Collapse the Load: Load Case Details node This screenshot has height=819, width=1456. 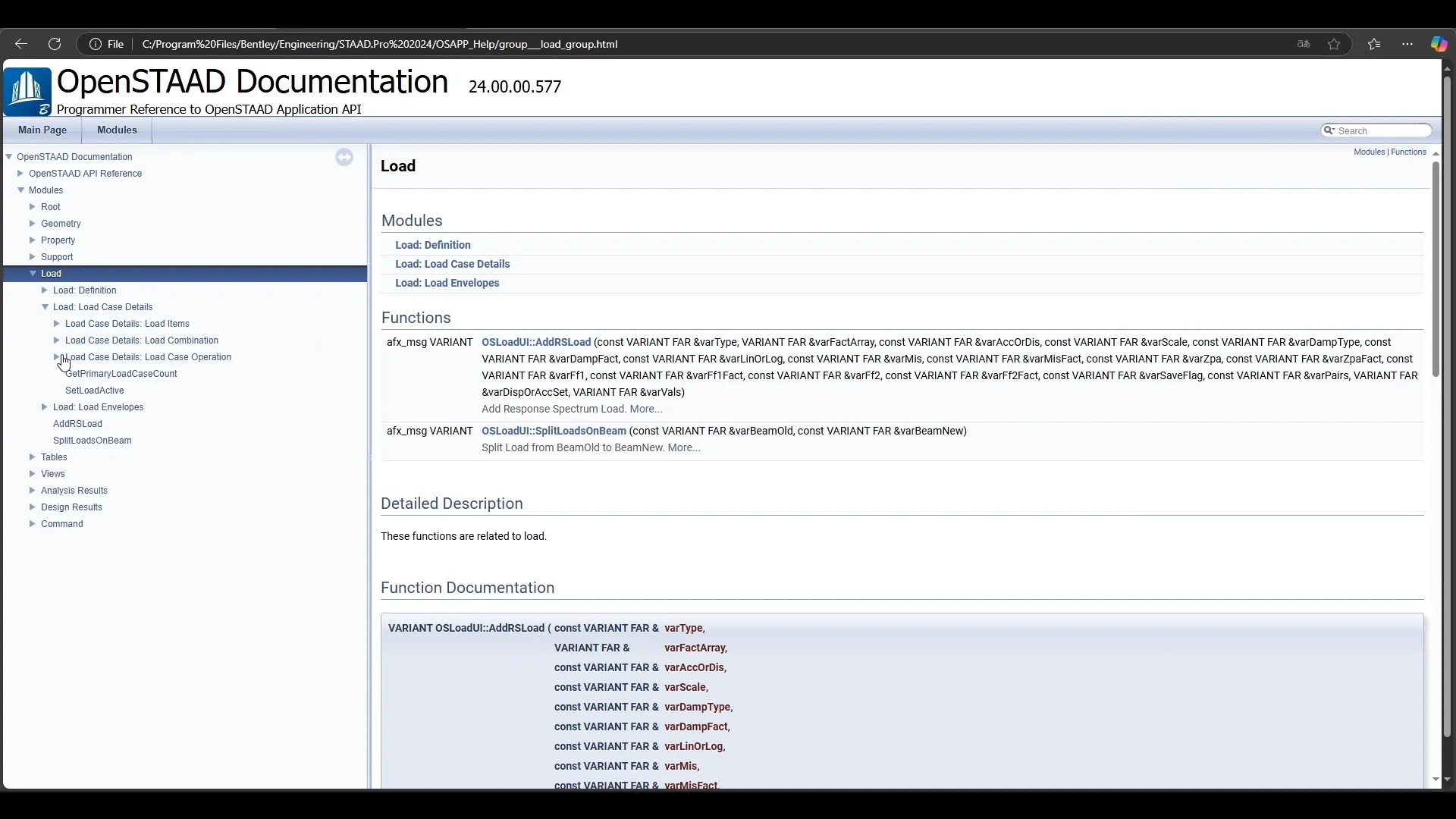coord(45,307)
